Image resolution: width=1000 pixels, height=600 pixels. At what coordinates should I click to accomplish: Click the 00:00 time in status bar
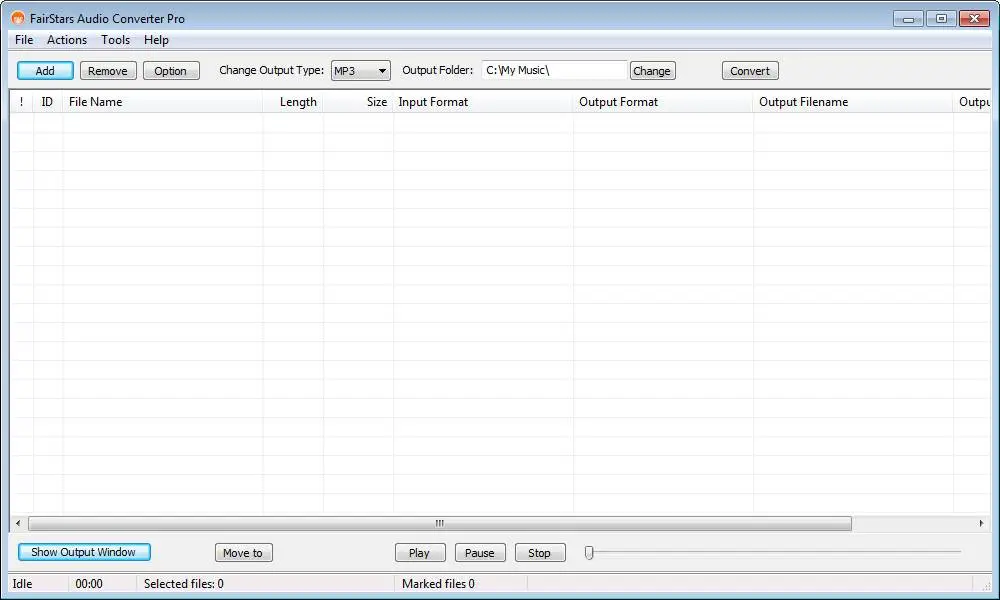(89, 583)
